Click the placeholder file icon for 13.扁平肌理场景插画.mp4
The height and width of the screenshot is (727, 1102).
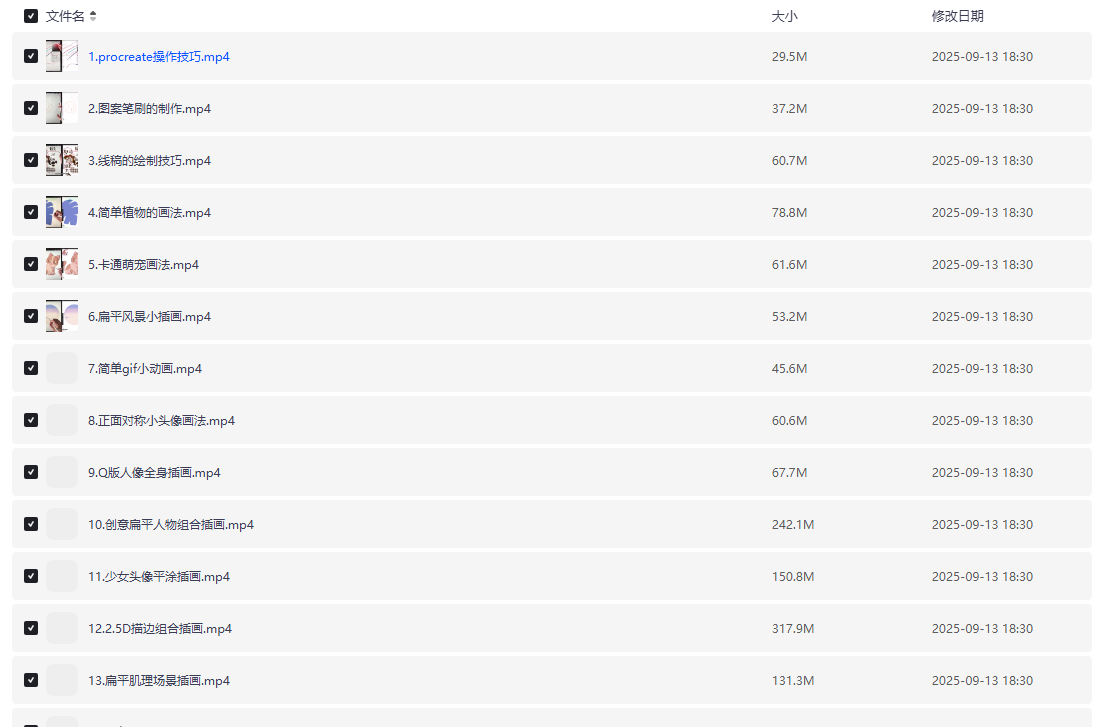click(62, 680)
